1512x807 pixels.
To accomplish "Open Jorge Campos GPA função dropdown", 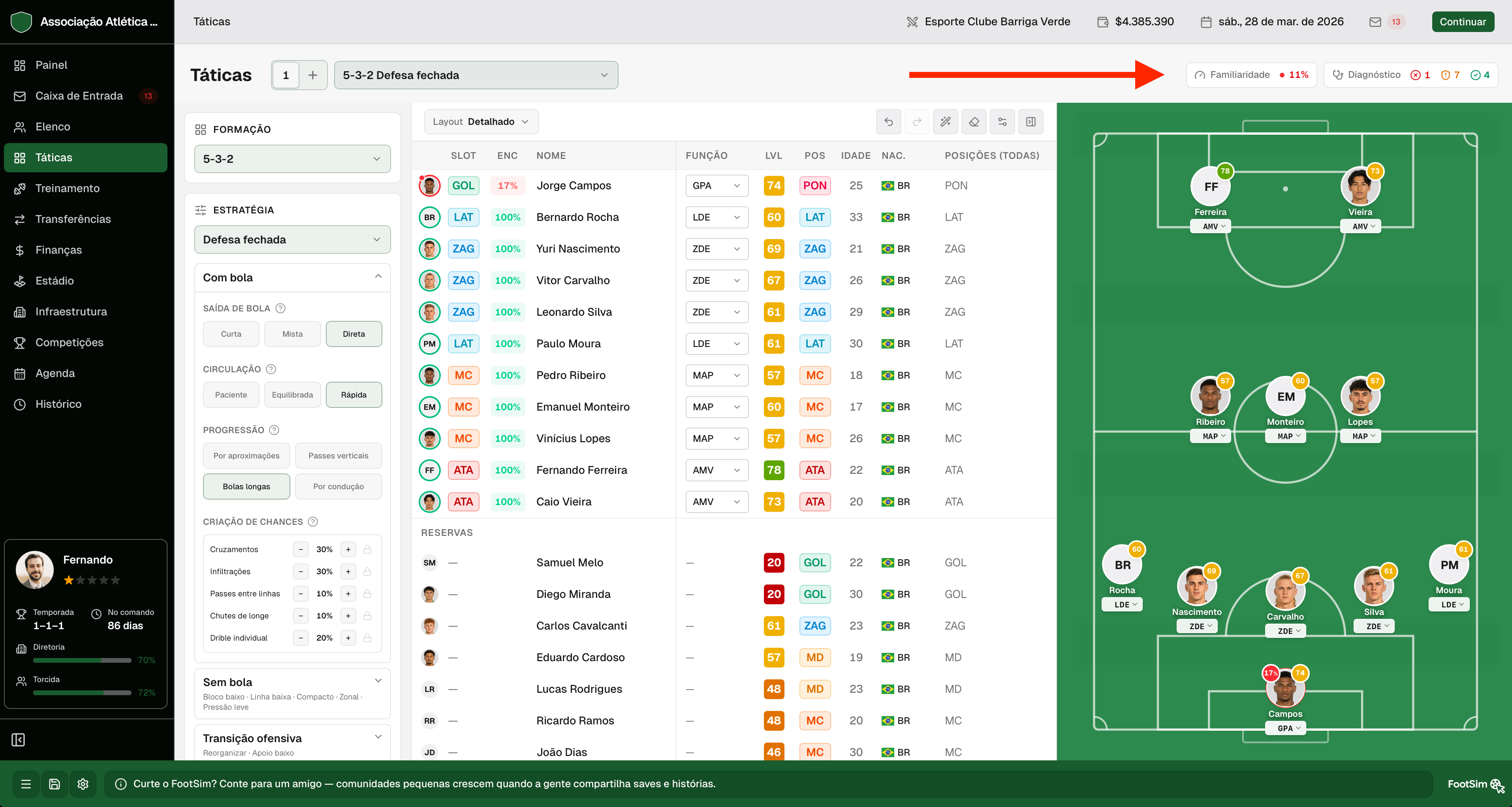I will tap(717, 186).
